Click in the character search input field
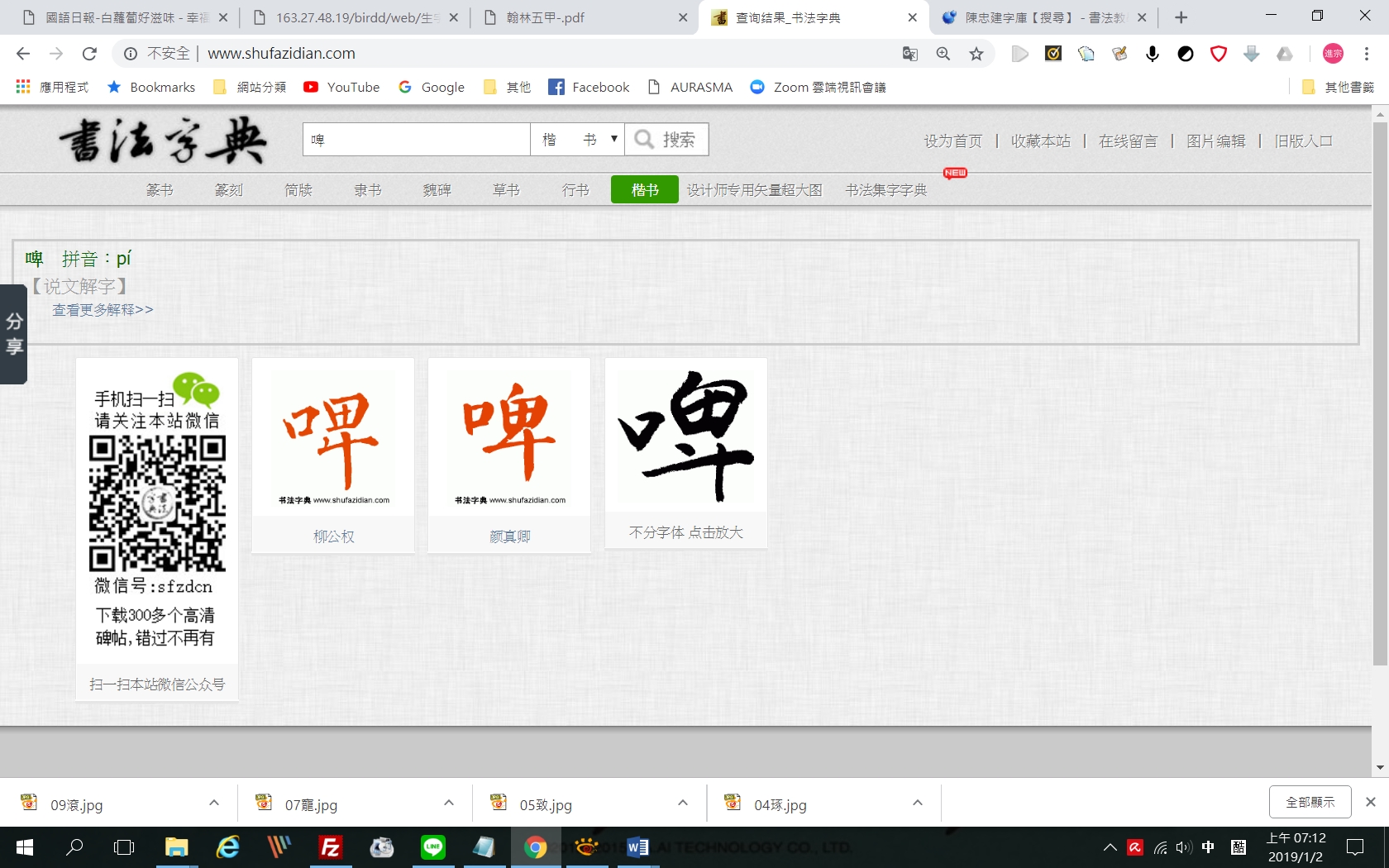This screenshot has width=1389, height=868. tap(416, 140)
